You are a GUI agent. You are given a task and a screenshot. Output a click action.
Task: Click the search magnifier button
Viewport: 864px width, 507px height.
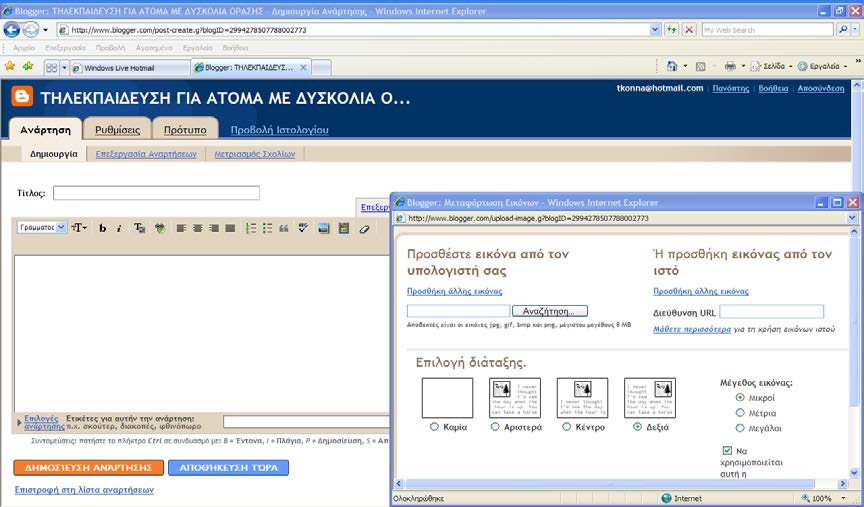(x=843, y=30)
